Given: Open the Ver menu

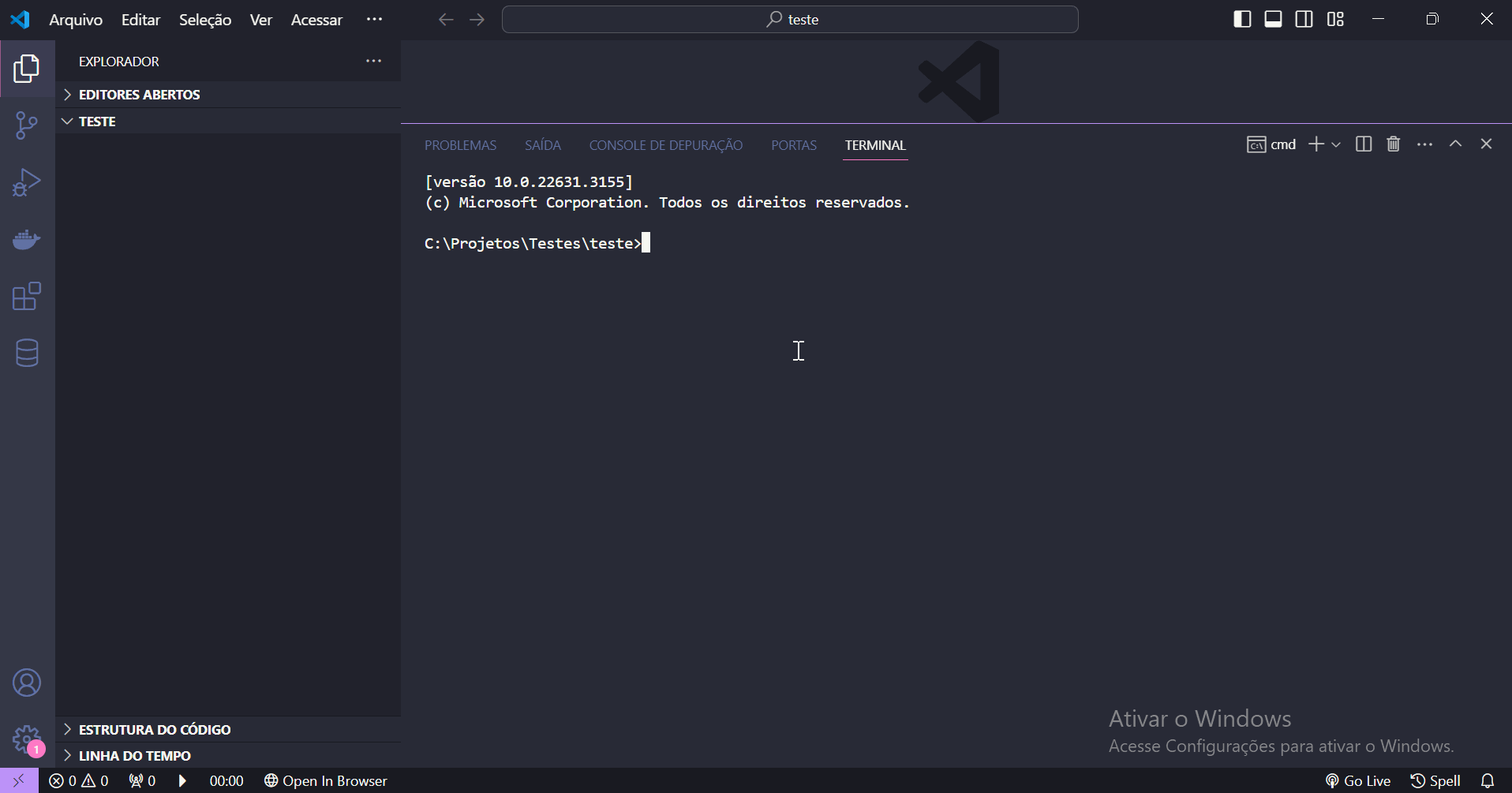Looking at the screenshot, I should coord(261,20).
